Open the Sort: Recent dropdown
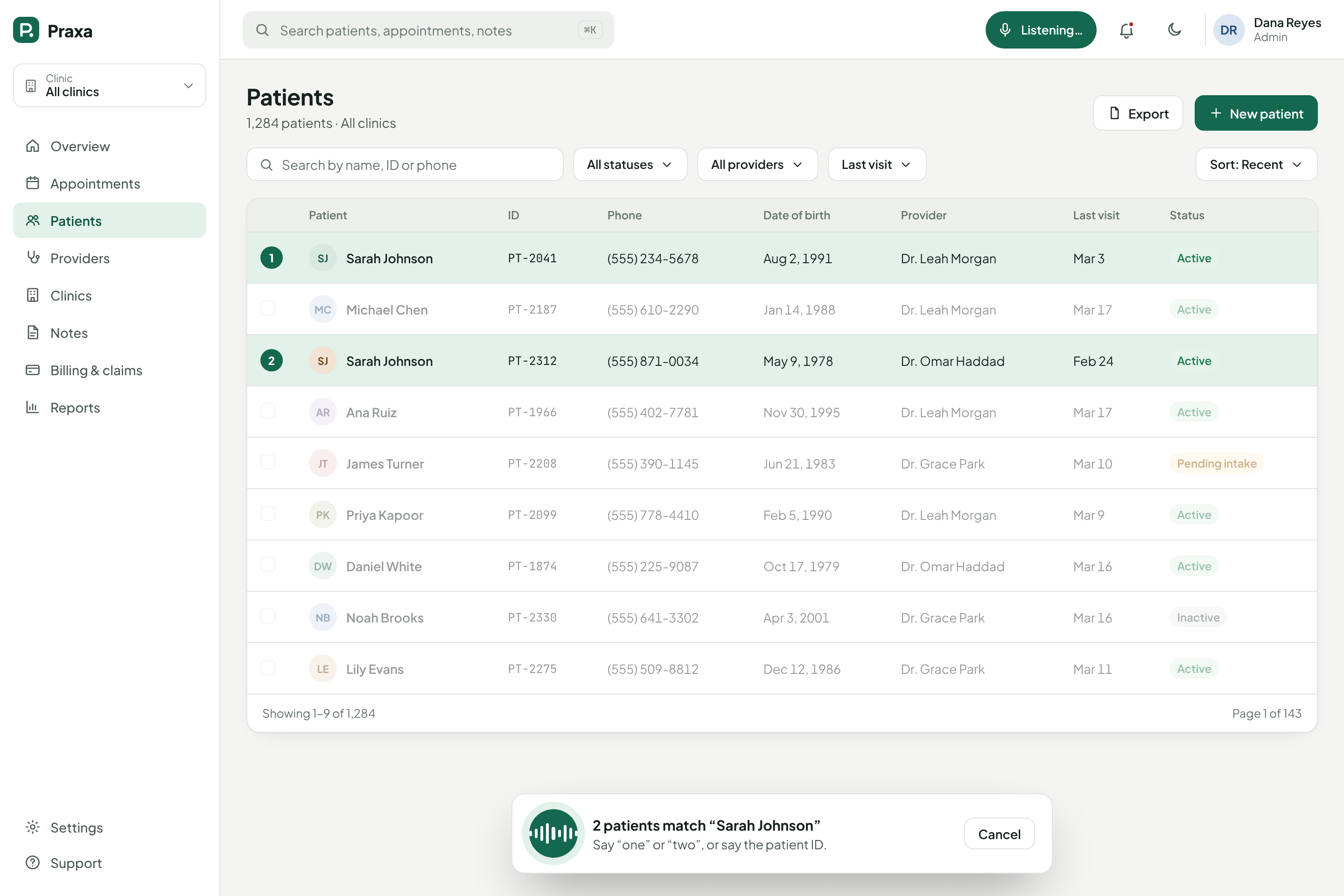Screen dimensions: 1344x896 [x=1256, y=165]
